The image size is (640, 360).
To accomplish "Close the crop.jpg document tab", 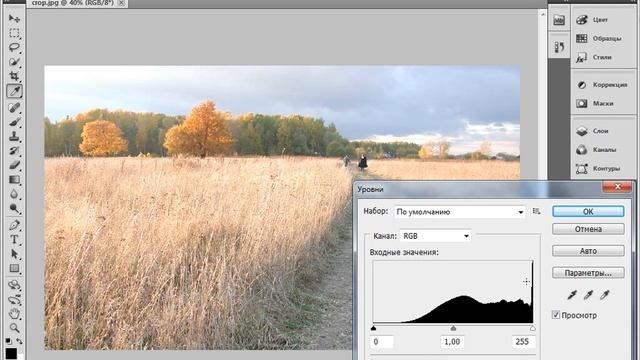I will [121, 3].
